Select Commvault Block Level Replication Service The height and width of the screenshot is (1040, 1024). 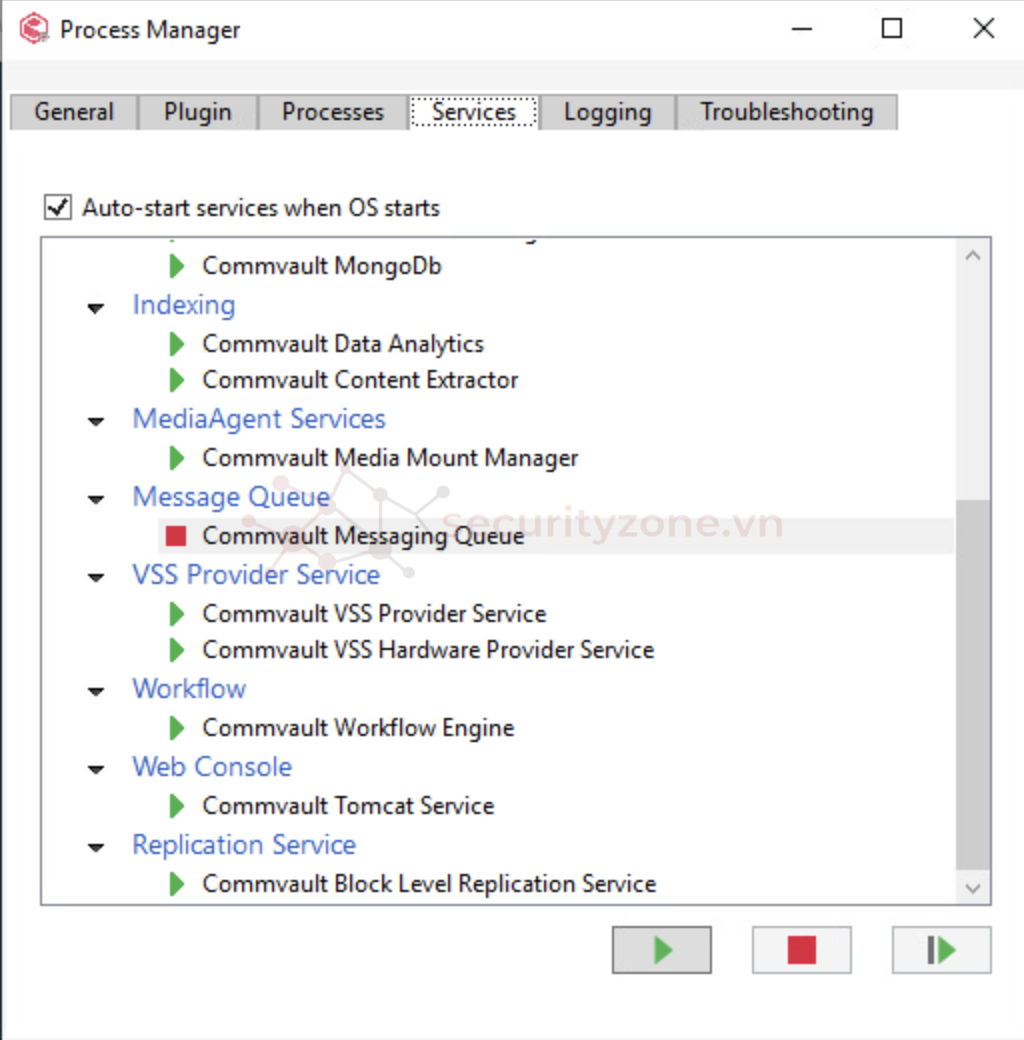click(429, 884)
